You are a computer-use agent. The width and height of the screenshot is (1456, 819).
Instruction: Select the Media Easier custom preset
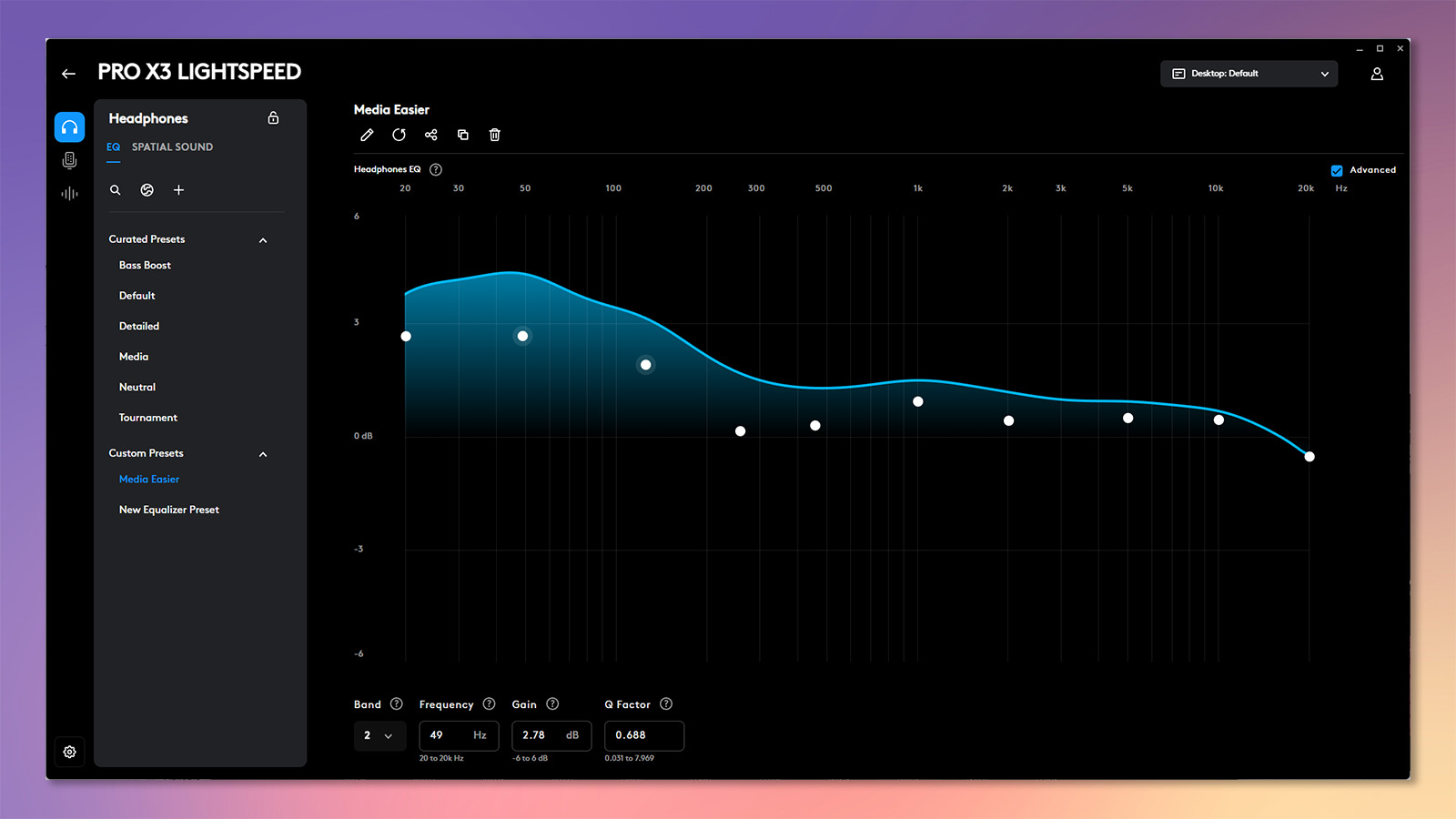click(149, 480)
